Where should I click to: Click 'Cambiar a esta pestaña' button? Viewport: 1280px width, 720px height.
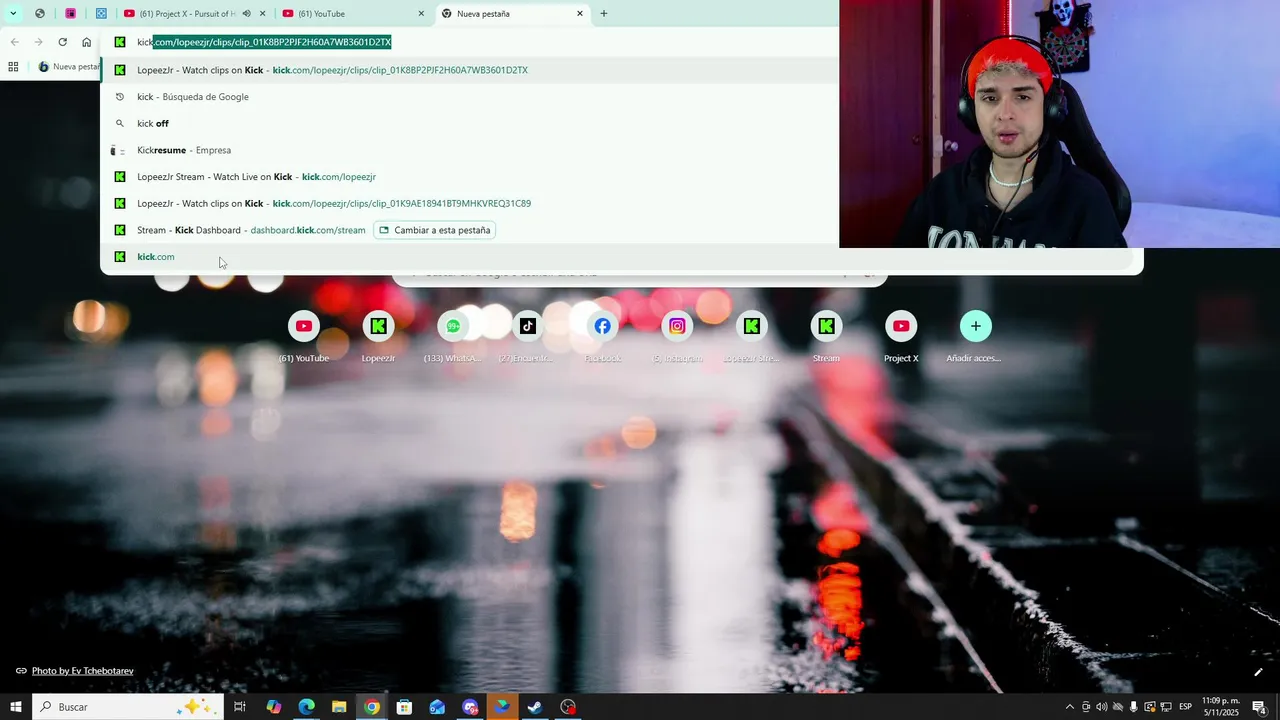(x=434, y=230)
